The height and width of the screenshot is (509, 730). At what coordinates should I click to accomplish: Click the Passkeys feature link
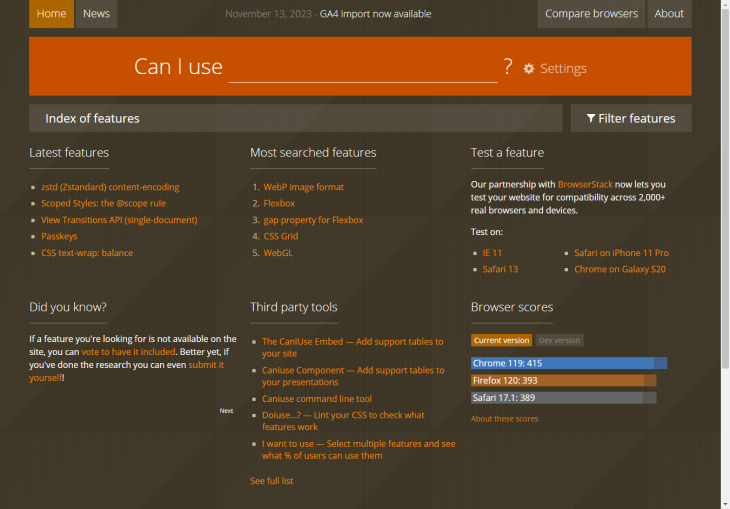59,236
